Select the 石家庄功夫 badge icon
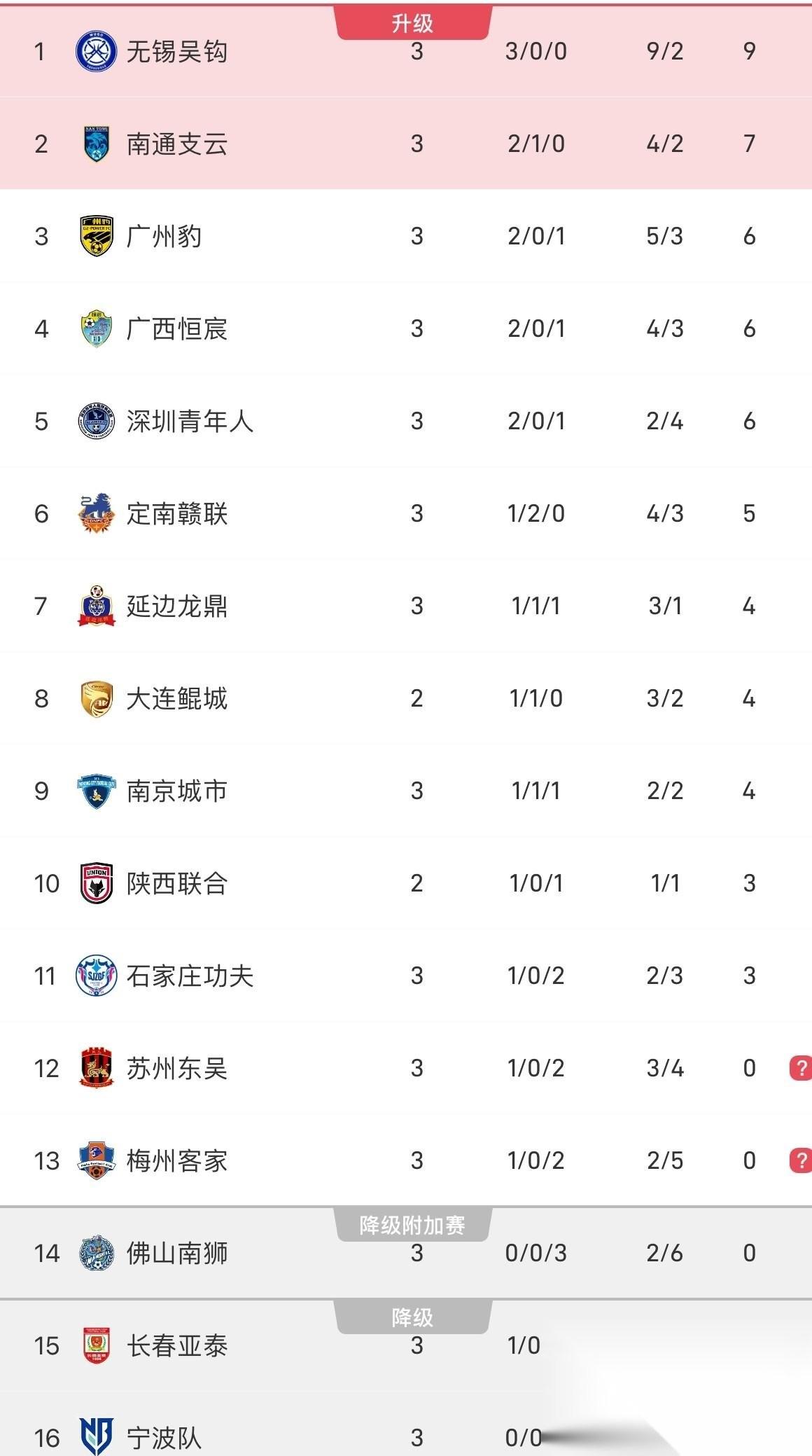Screen dimensions: 812x1456 coord(96,975)
